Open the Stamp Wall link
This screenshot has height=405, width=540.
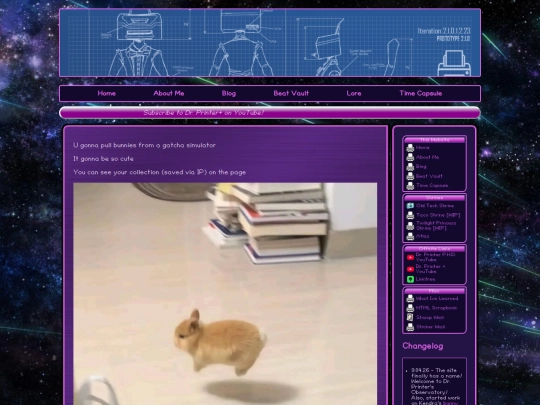[430, 318]
